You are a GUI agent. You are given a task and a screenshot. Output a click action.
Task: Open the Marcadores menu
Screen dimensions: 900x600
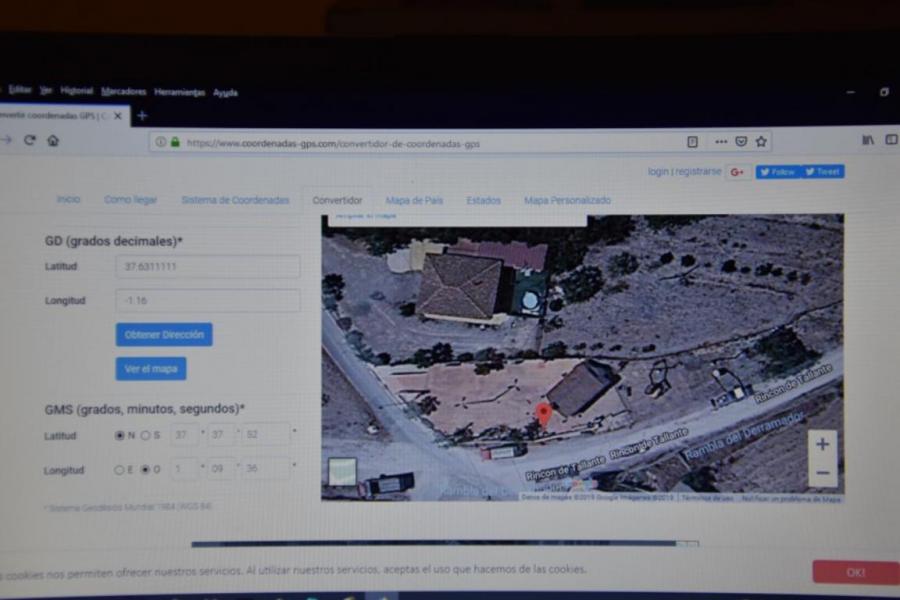(x=123, y=92)
